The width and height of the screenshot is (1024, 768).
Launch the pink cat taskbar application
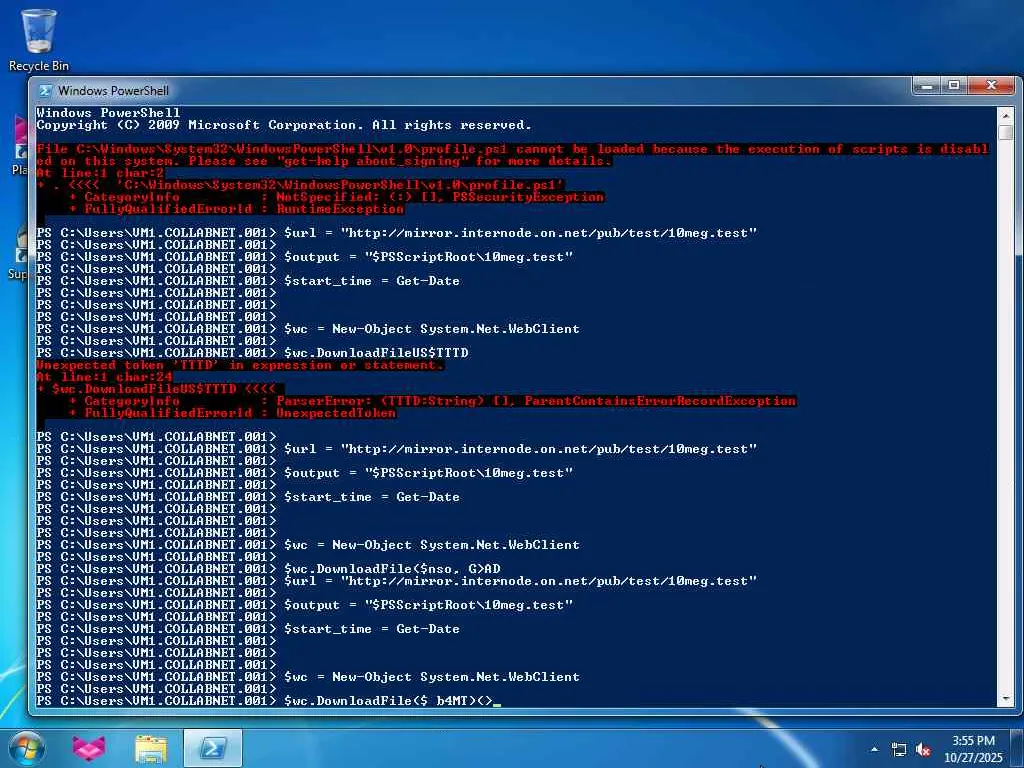pyautogui.click(x=89, y=748)
